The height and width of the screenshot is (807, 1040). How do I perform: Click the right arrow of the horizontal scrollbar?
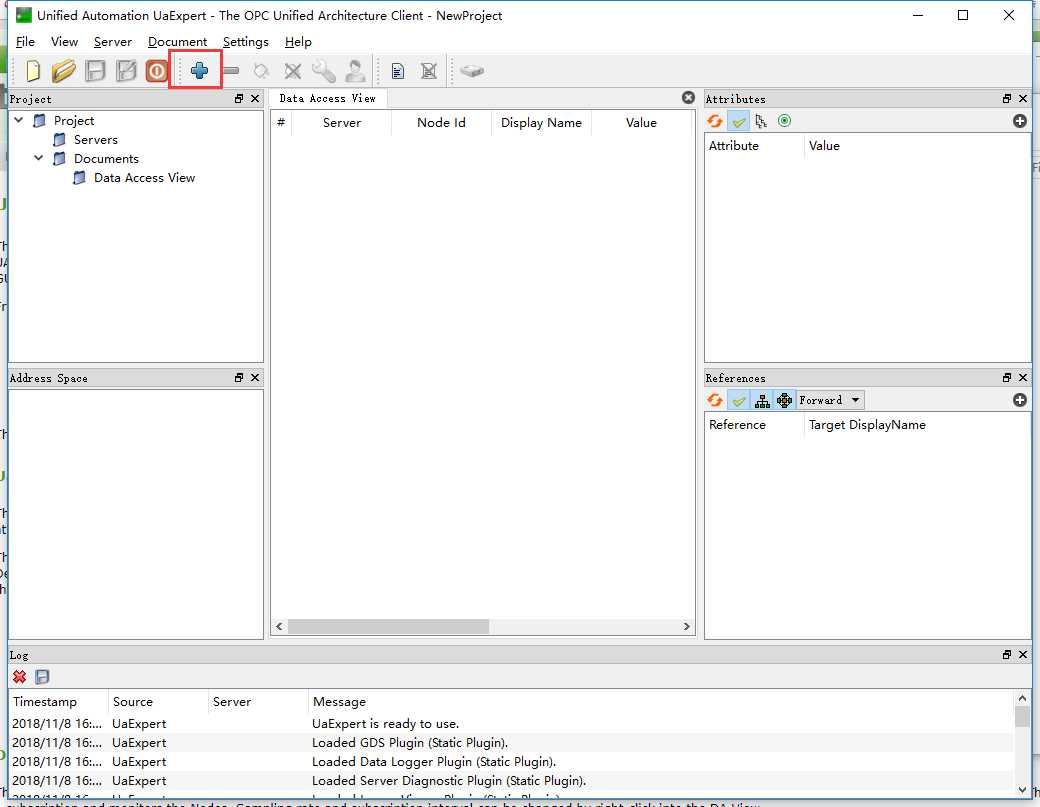686,627
